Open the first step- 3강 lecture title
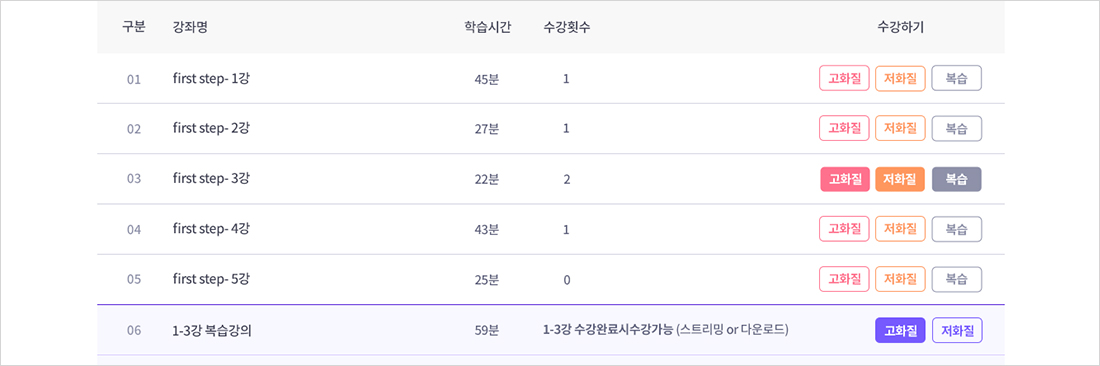This screenshot has width=1100, height=366. click(211, 179)
